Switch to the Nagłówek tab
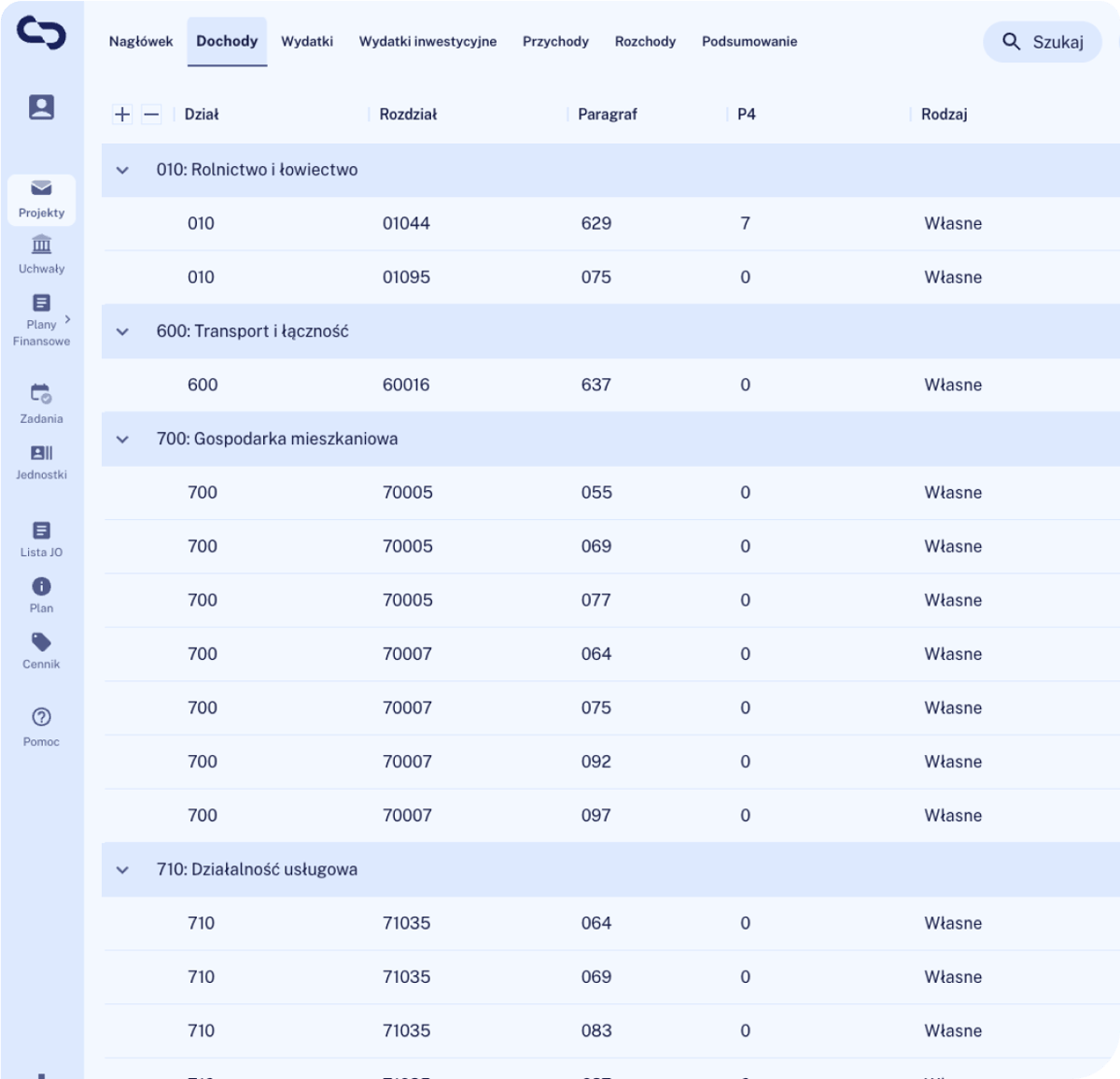 point(141,41)
